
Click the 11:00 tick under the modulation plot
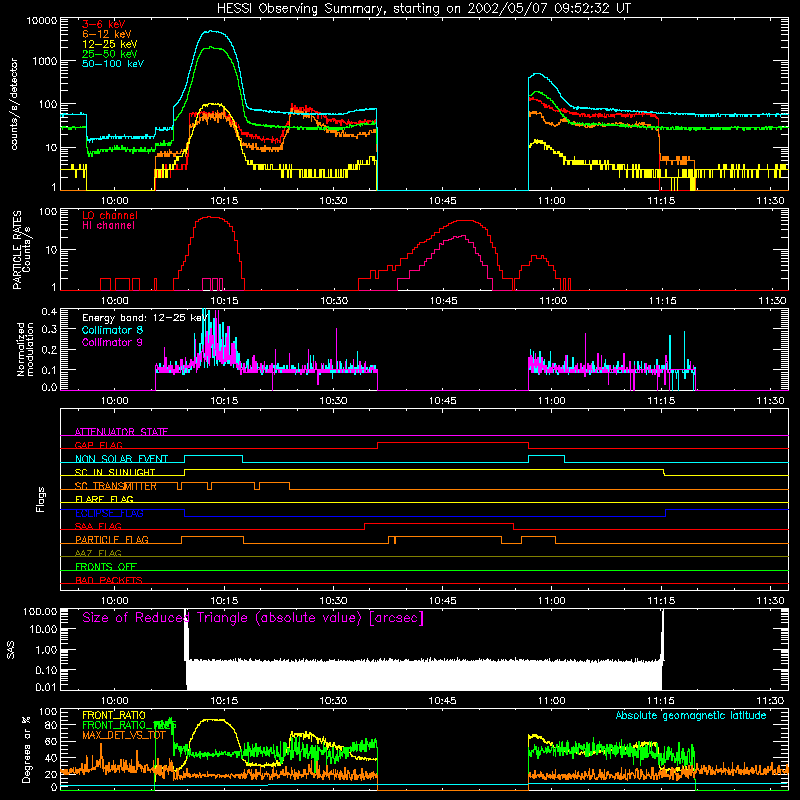click(552, 401)
